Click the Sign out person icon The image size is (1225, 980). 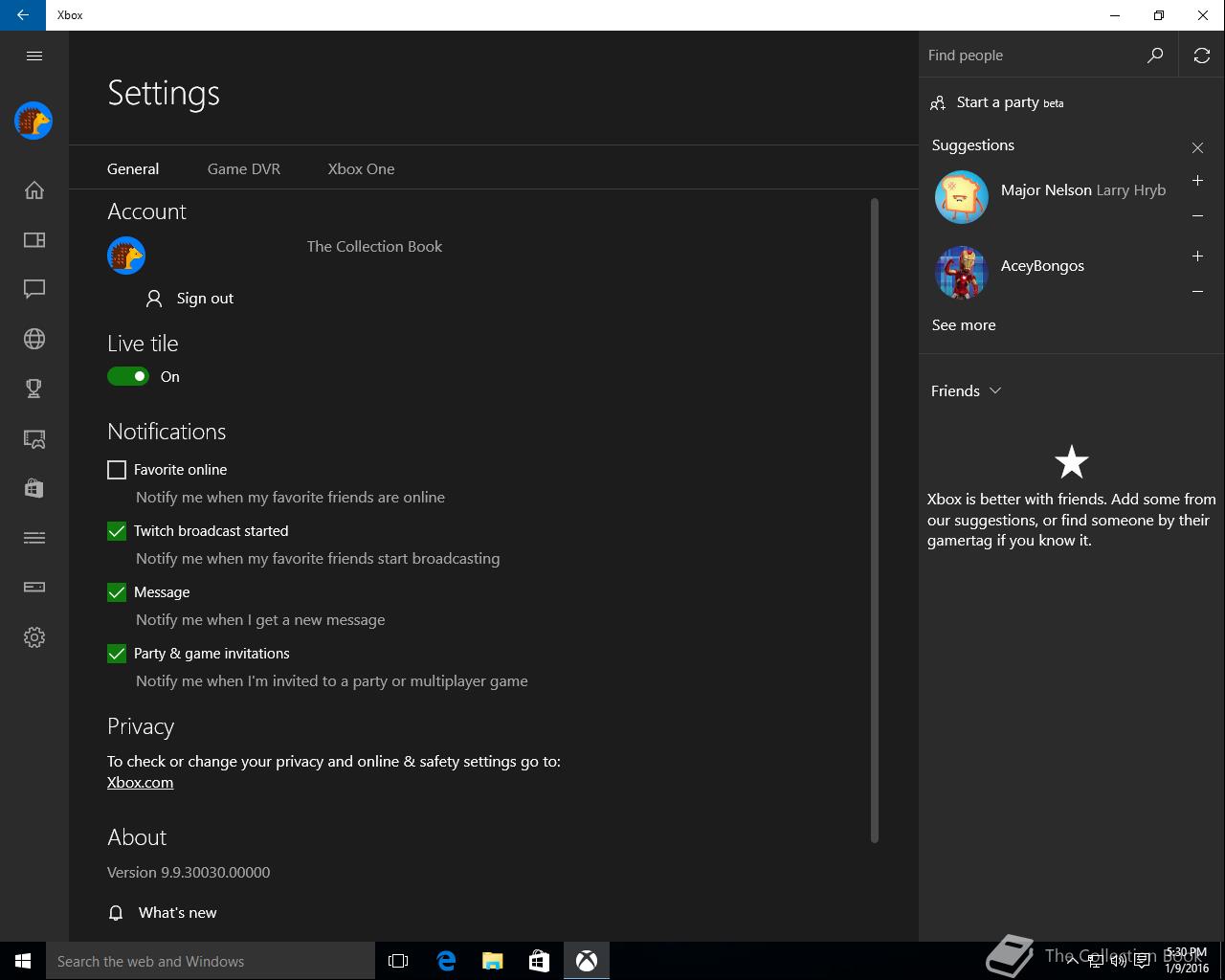click(x=153, y=299)
